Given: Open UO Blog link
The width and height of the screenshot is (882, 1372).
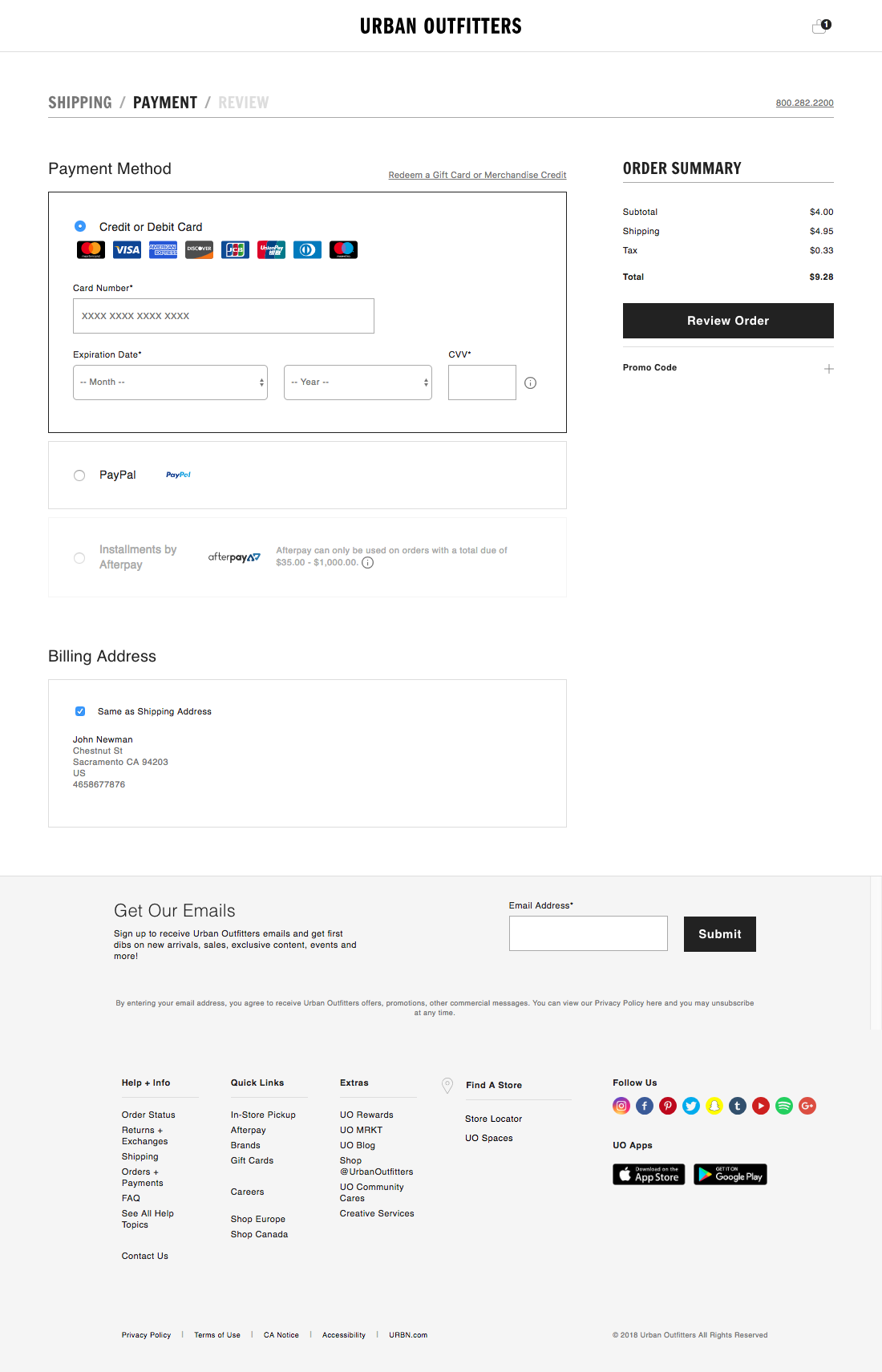Looking at the screenshot, I should point(358,1145).
